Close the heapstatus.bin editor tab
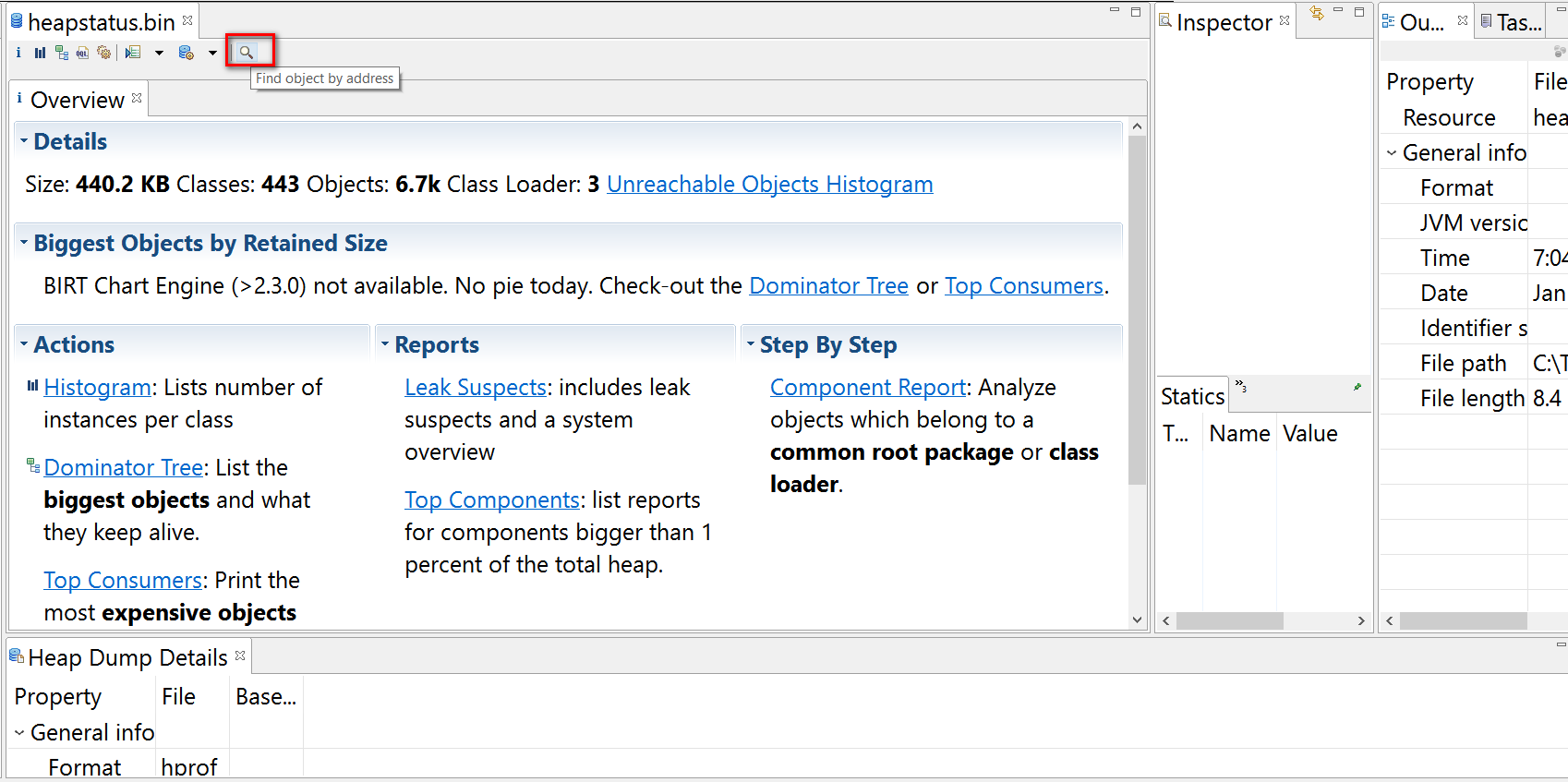The image size is (1568, 782). [187, 20]
